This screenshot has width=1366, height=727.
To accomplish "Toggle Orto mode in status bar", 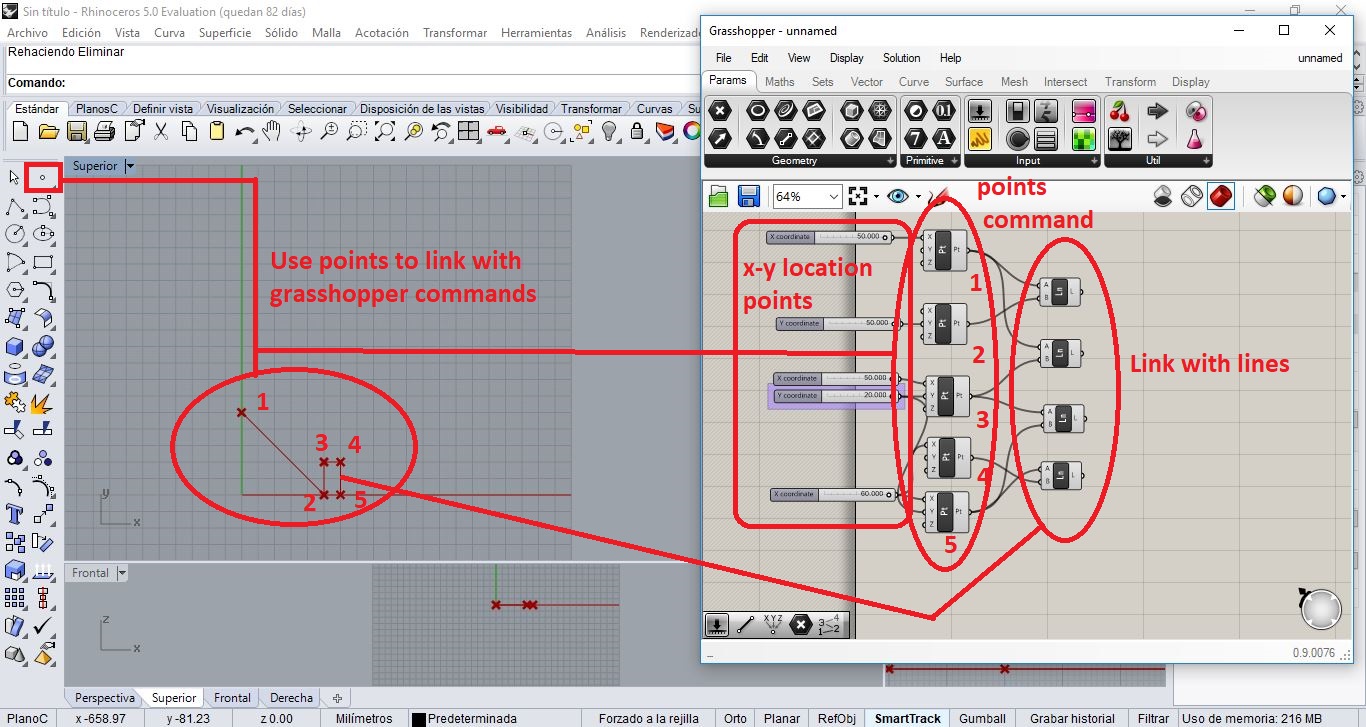I will coord(735,718).
